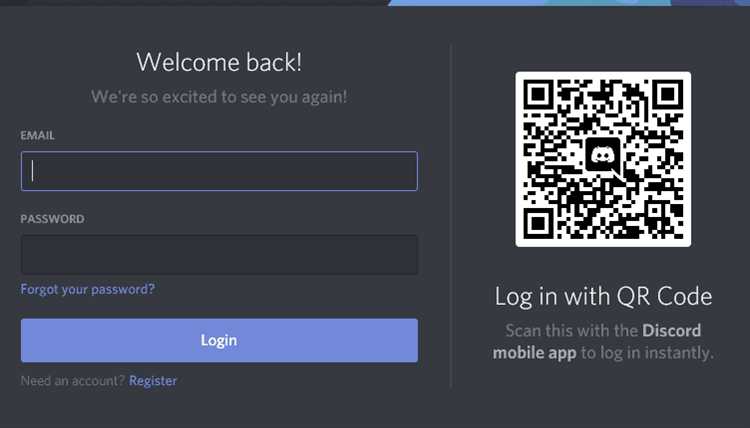Click the bold Discord mobile app text
The height and width of the screenshot is (428, 750).
(x=597, y=341)
